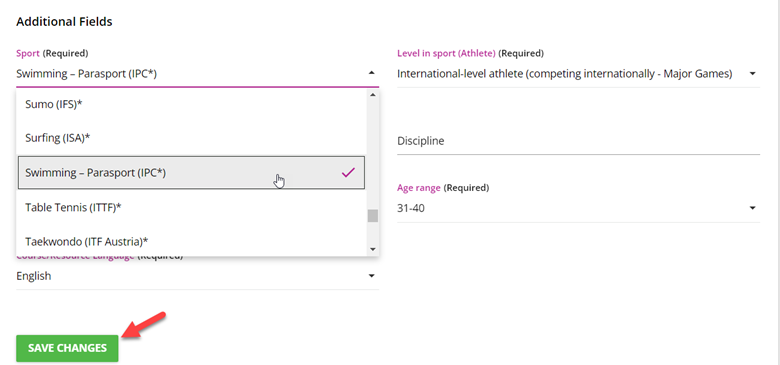Click the sport list scrollbar up arrow
The width and height of the screenshot is (780, 365).
coord(373,94)
